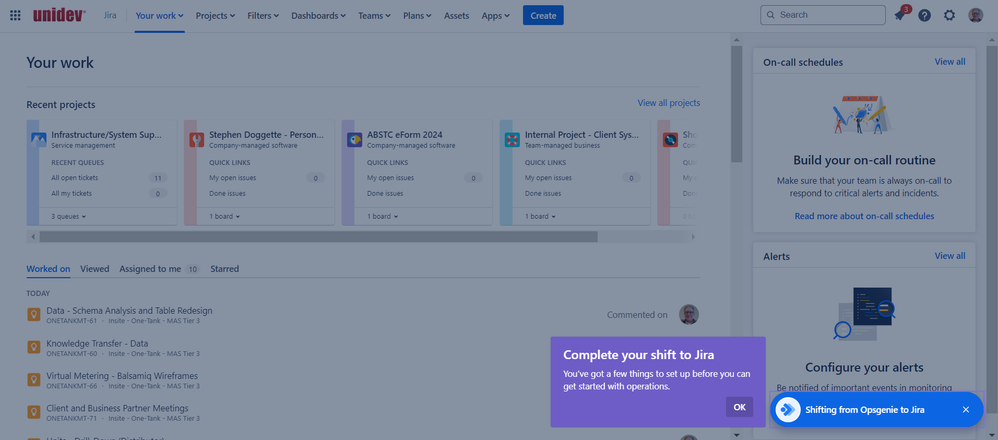Open the Projects menu dropdown
Image resolution: width=998 pixels, height=440 pixels.
215,15
